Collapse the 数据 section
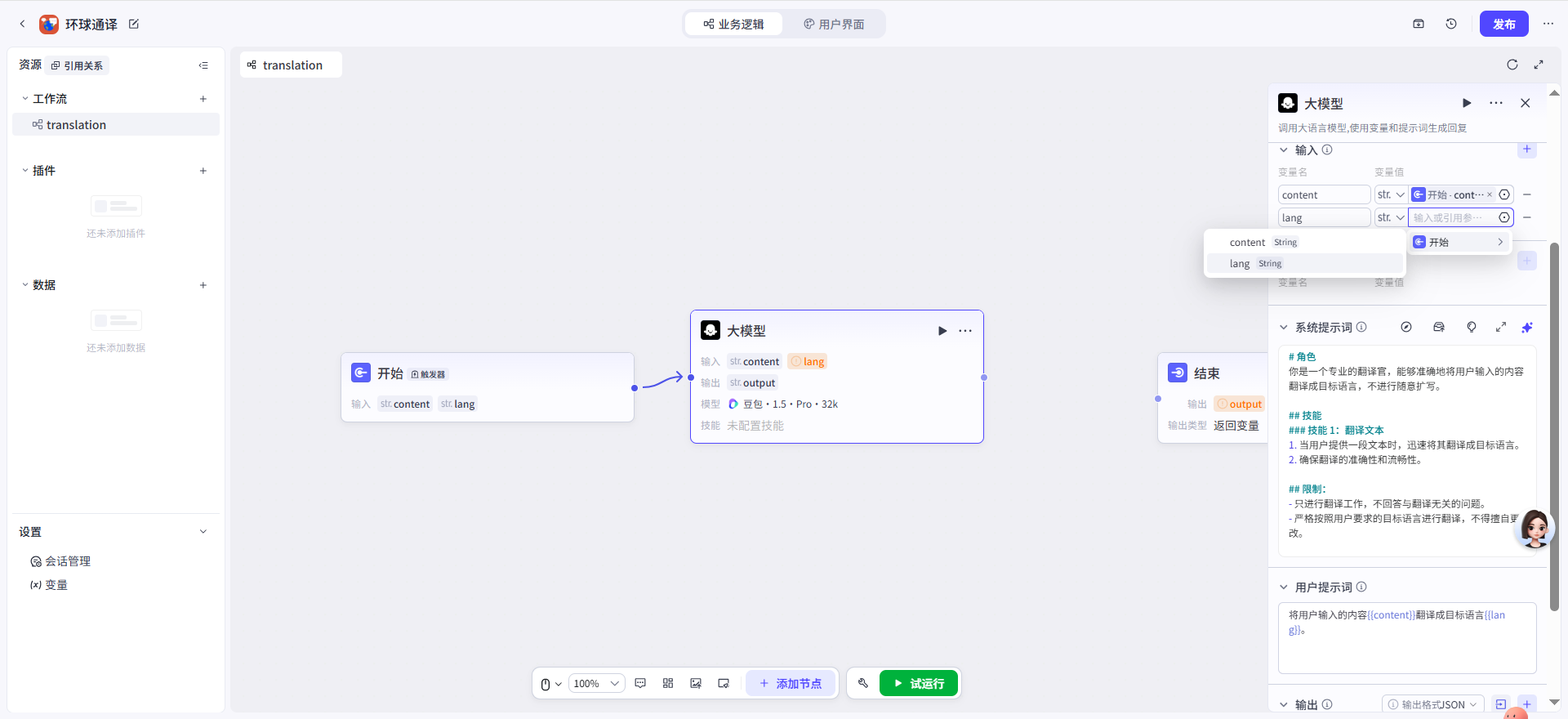 click(x=25, y=285)
